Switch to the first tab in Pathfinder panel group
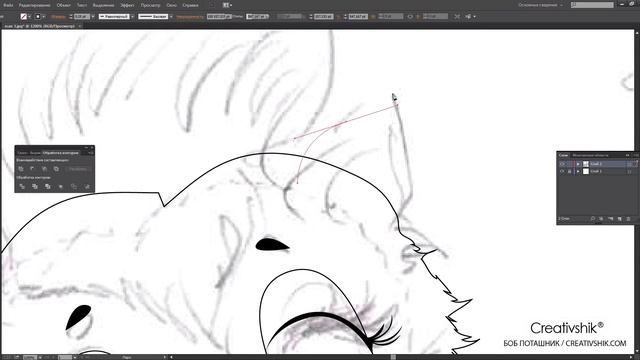The width and height of the screenshot is (640, 360). [22, 153]
